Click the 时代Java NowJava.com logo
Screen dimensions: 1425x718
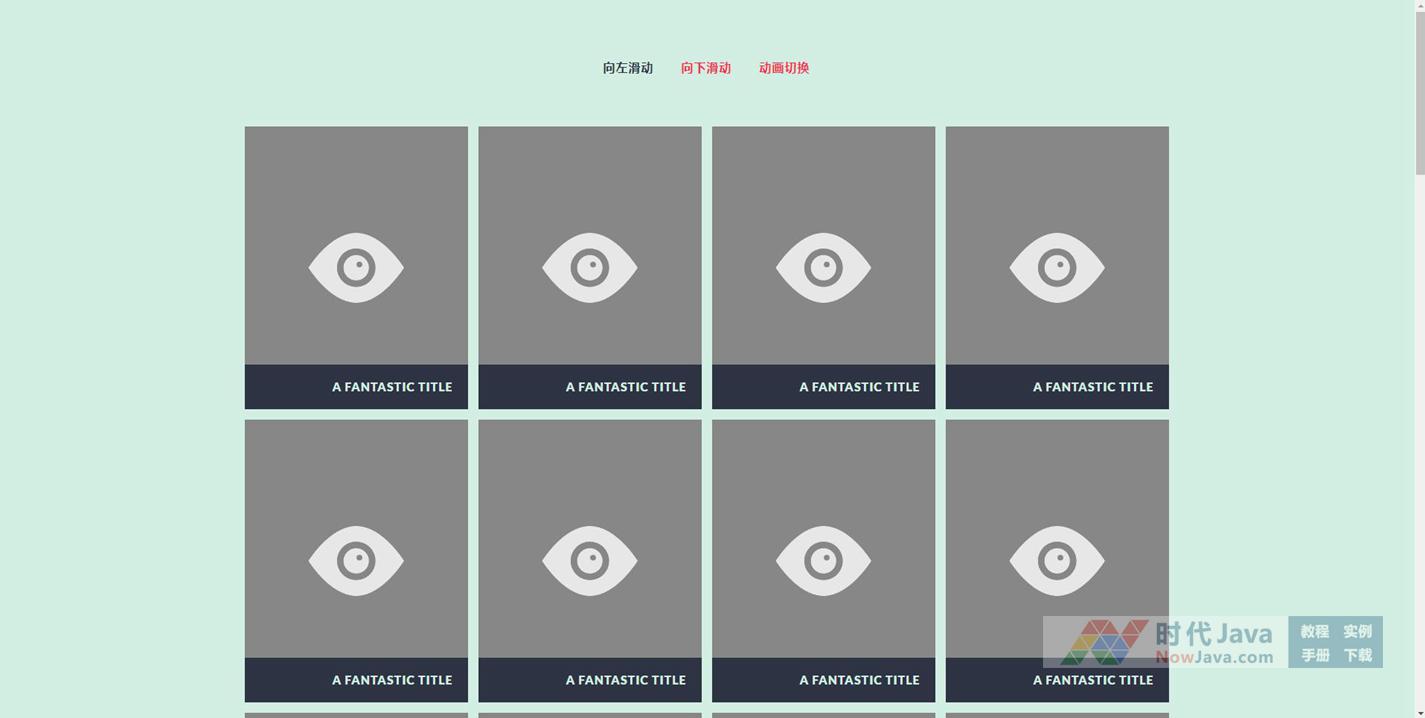[1165, 642]
